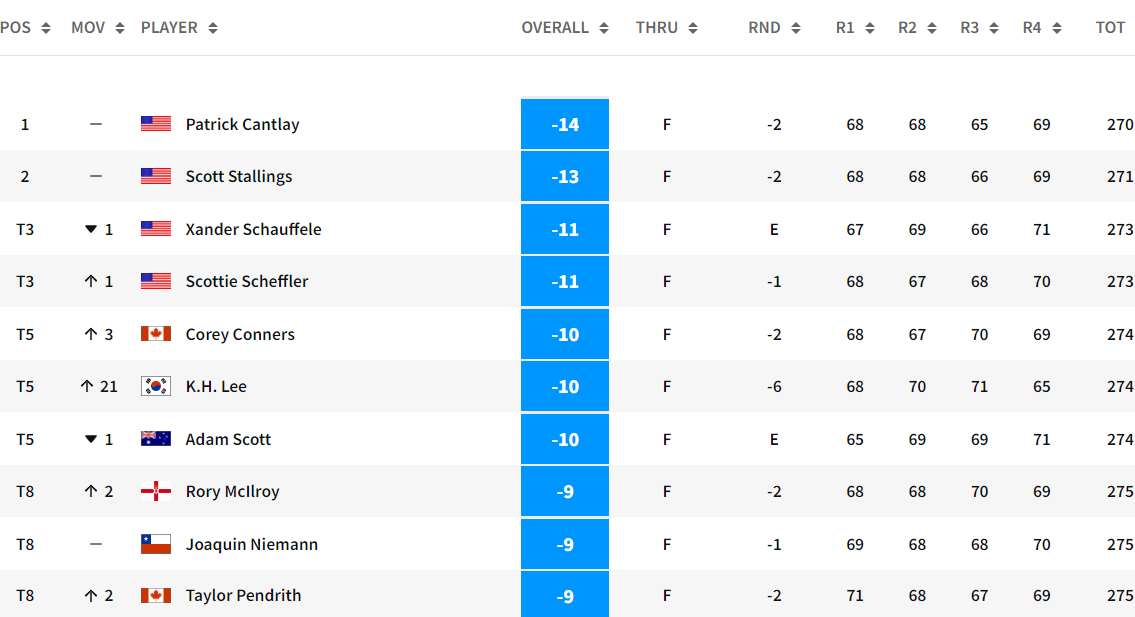This screenshot has height=617, width=1135.
Task: Click the R1 sort arrows
Action: click(x=870, y=28)
